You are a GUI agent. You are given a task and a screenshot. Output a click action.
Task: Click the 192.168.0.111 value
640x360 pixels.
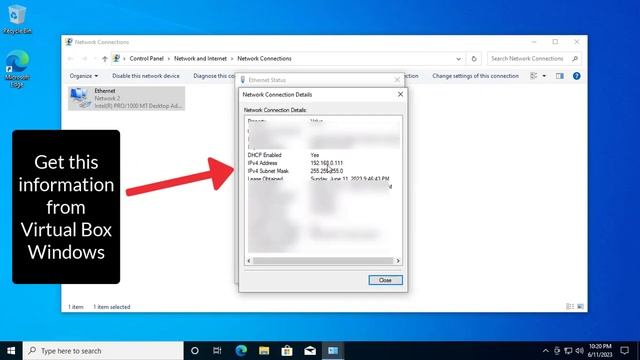pos(327,163)
